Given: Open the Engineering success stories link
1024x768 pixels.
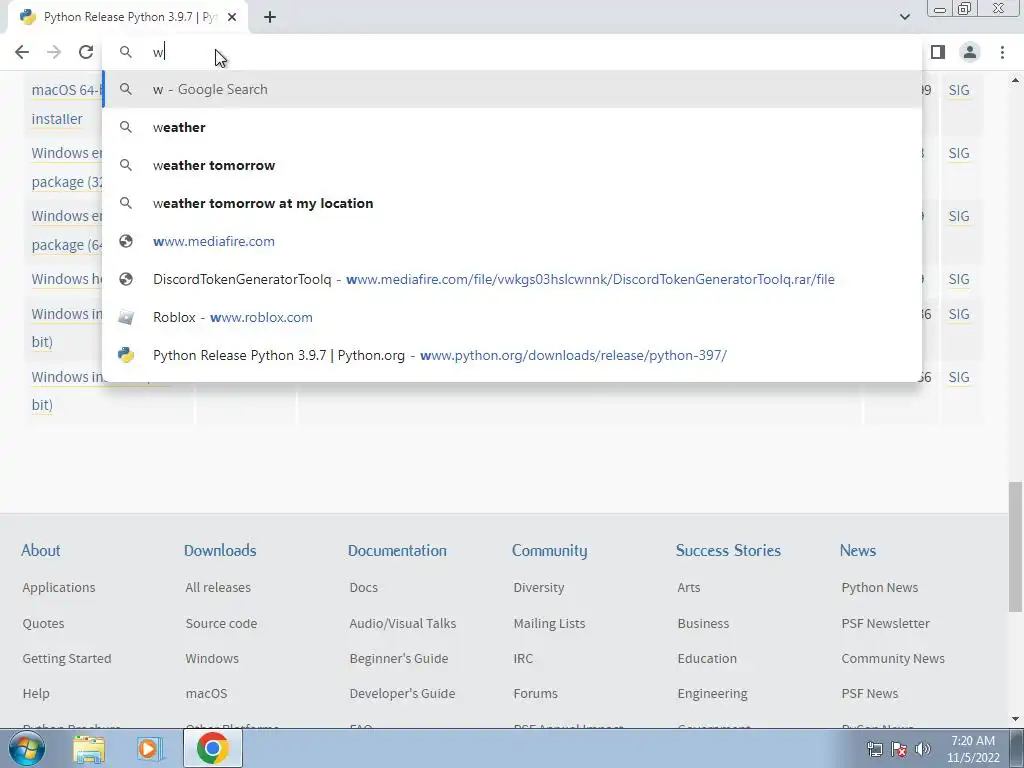Looking at the screenshot, I should pyautogui.click(x=712, y=694).
